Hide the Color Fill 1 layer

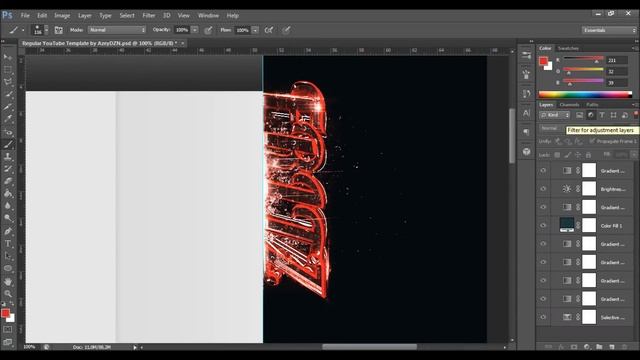coord(543,225)
